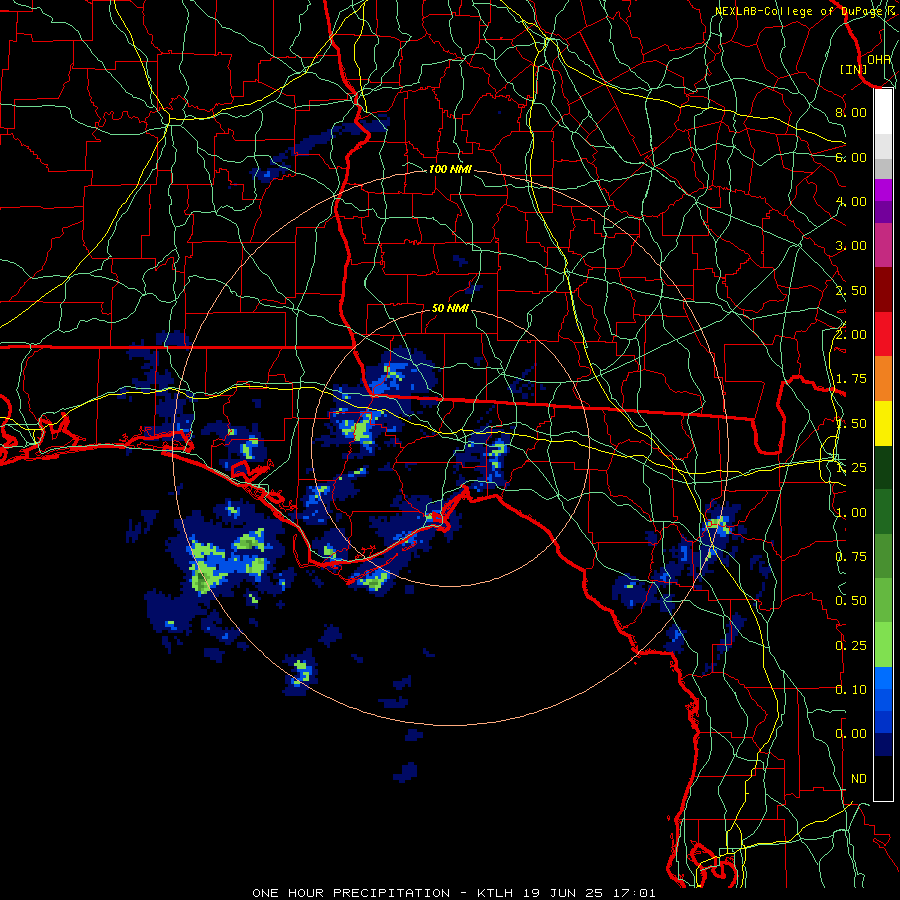Click the '0.50' legend value

(x=851, y=601)
